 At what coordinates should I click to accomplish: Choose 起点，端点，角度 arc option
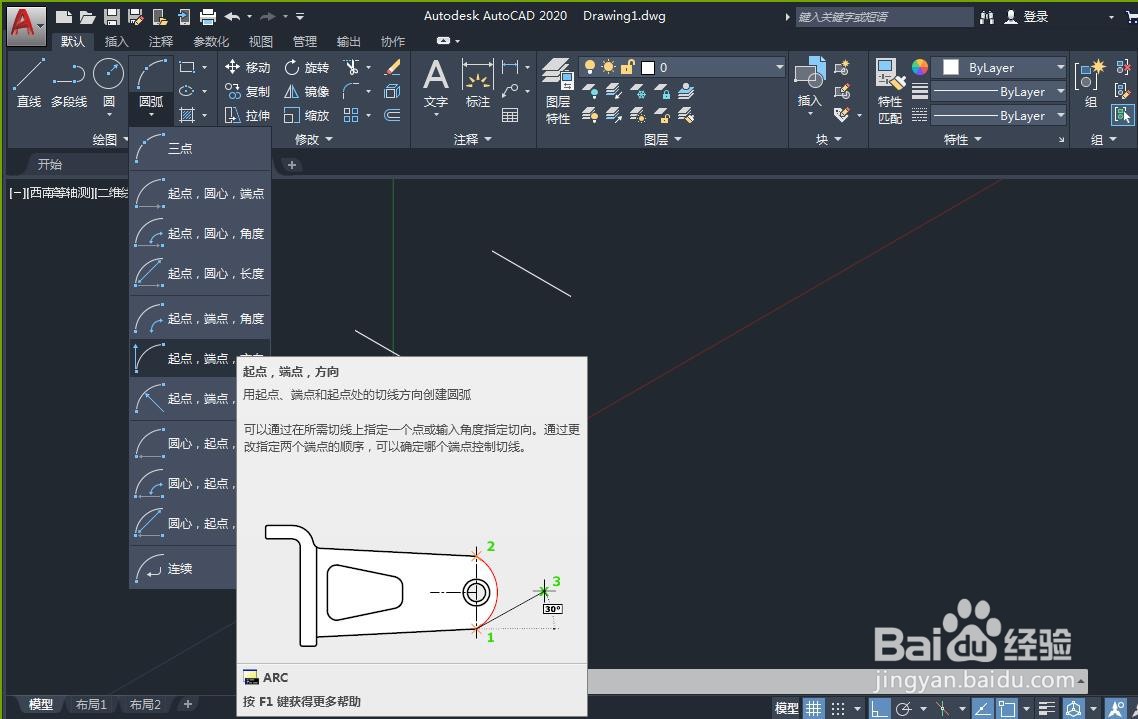(x=200, y=318)
